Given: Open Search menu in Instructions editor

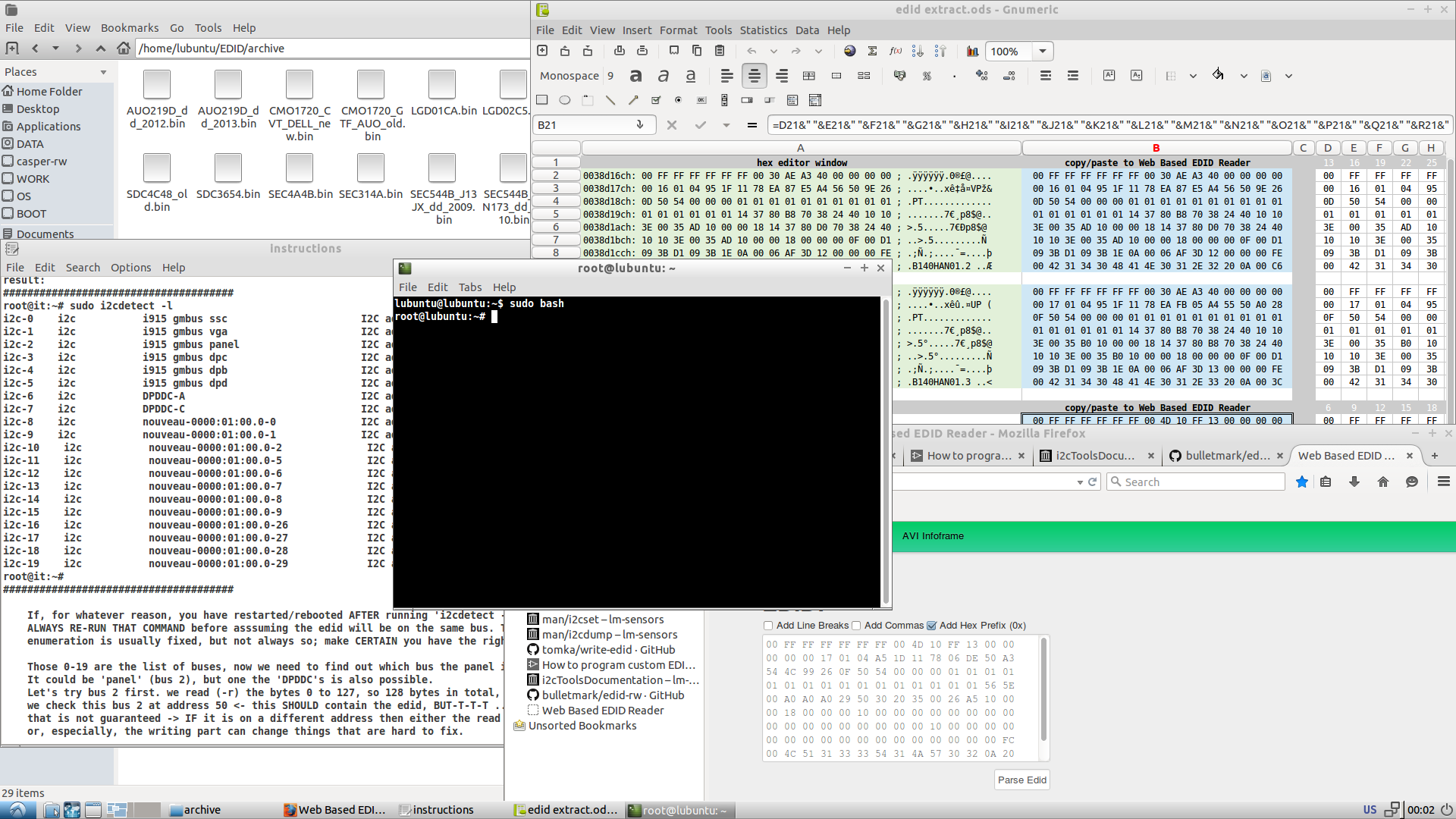Looking at the screenshot, I should click(x=83, y=267).
